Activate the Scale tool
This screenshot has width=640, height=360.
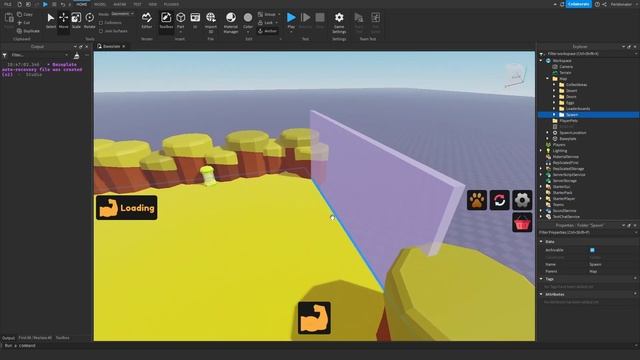pyautogui.click(x=76, y=20)
